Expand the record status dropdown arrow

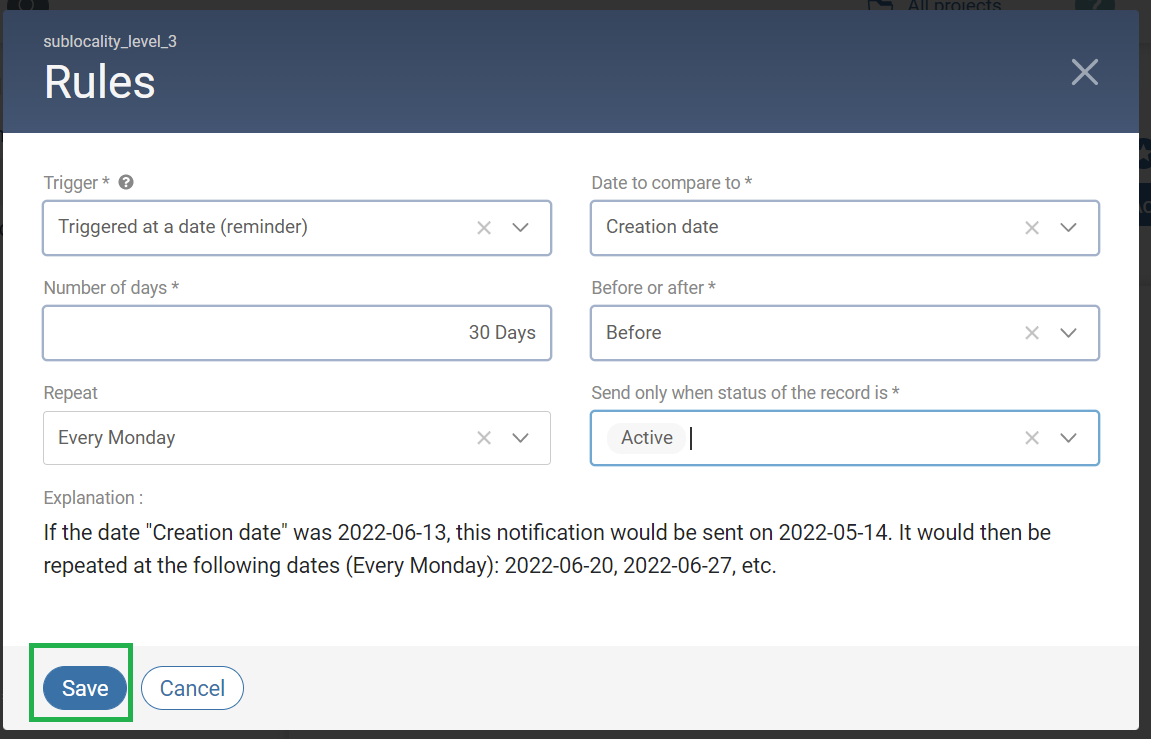point(1068,437)
